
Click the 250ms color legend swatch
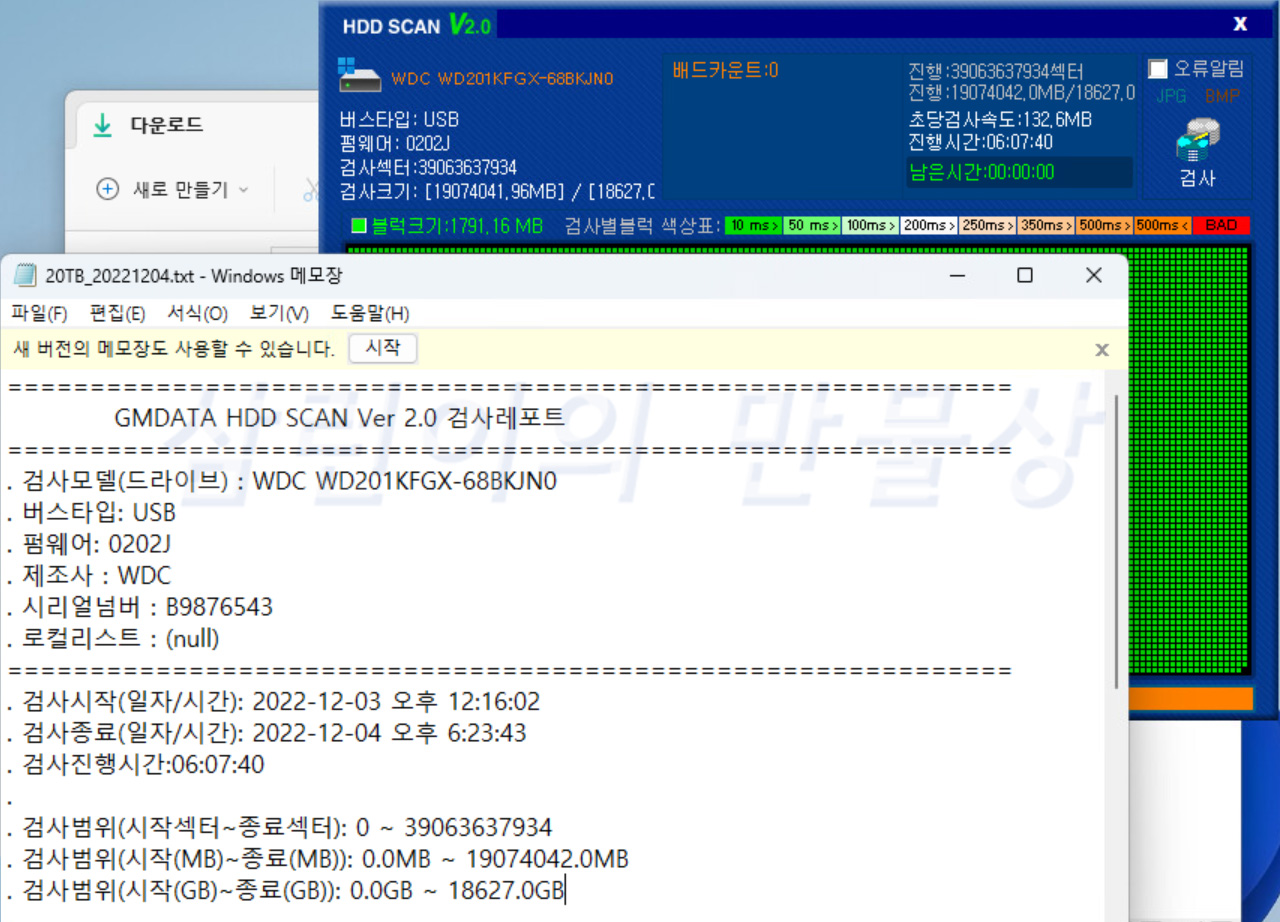tap(986, 226)
